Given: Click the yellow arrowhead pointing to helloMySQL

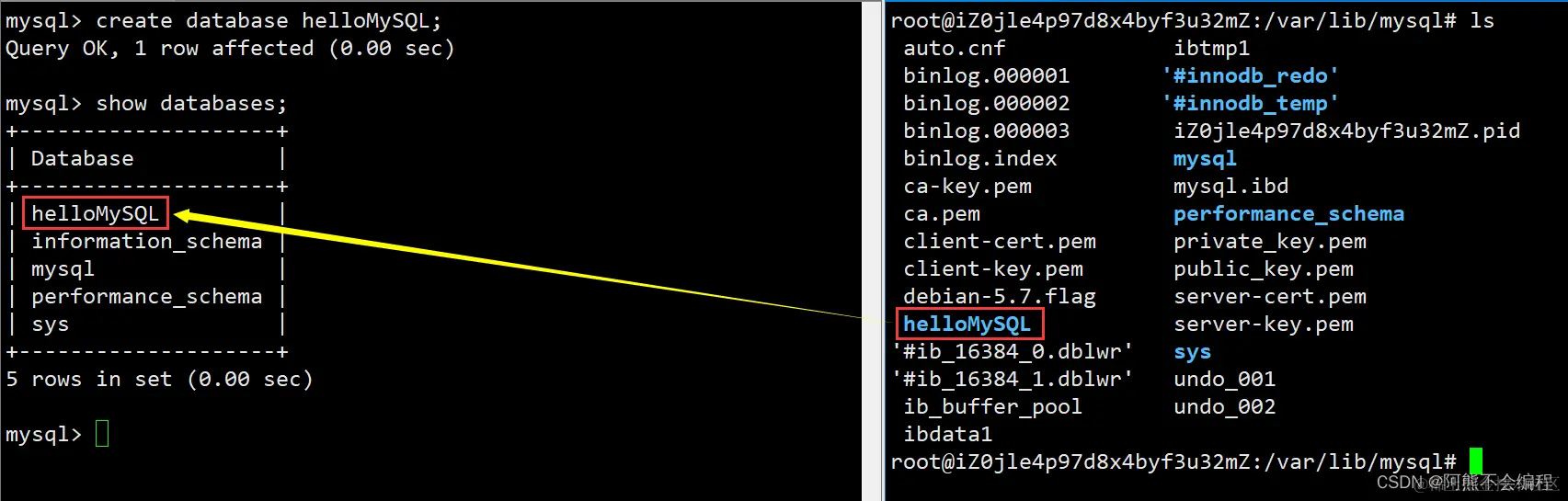Looking at the screenshot, I should 184,216.
